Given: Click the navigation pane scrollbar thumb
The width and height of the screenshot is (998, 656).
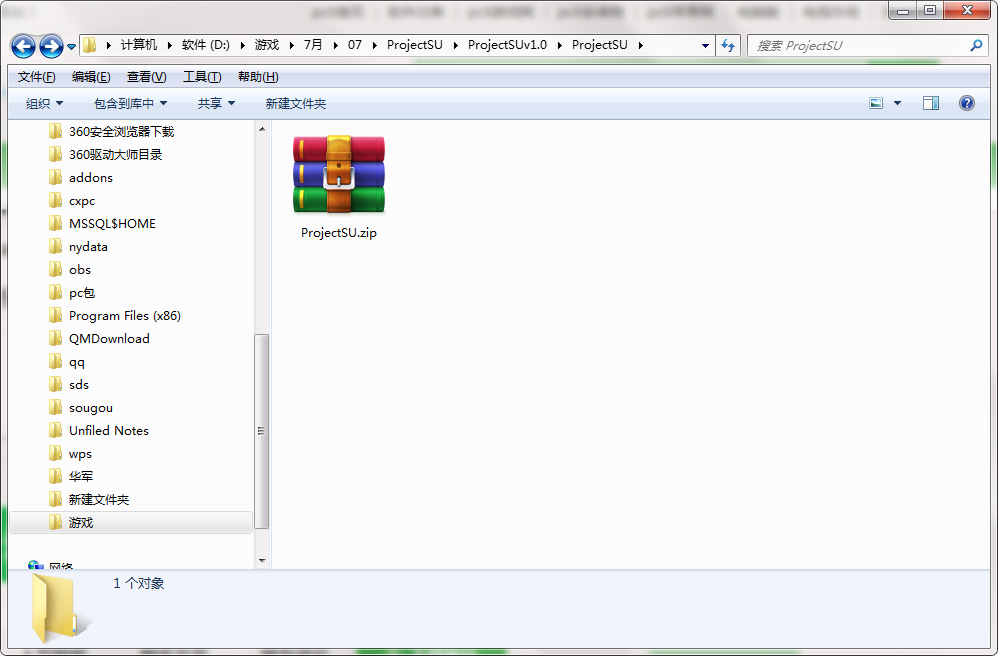Looking at the screenshot, I should point(262,431).
